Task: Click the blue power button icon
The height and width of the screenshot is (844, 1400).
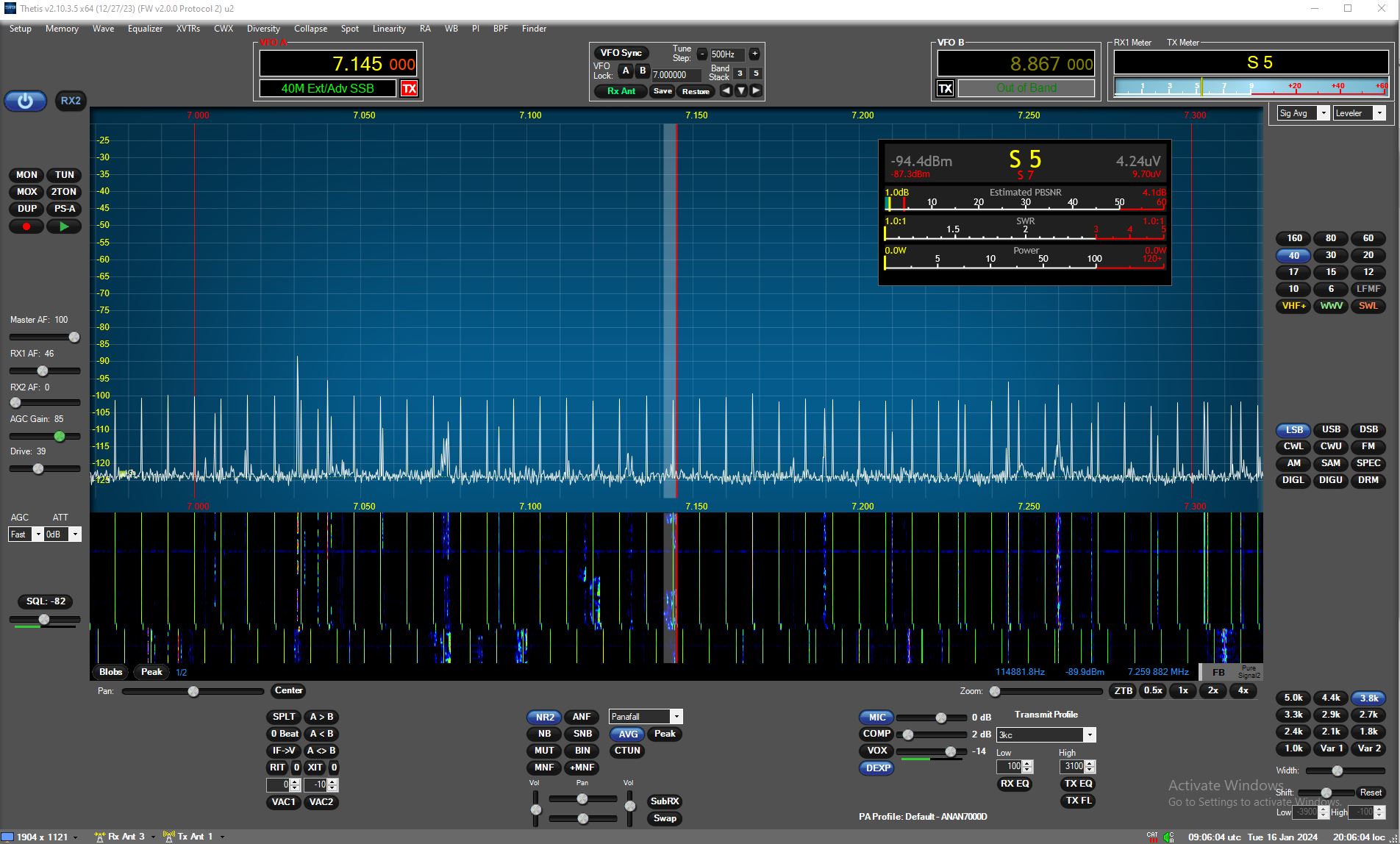Action: (x=26, y=101)
